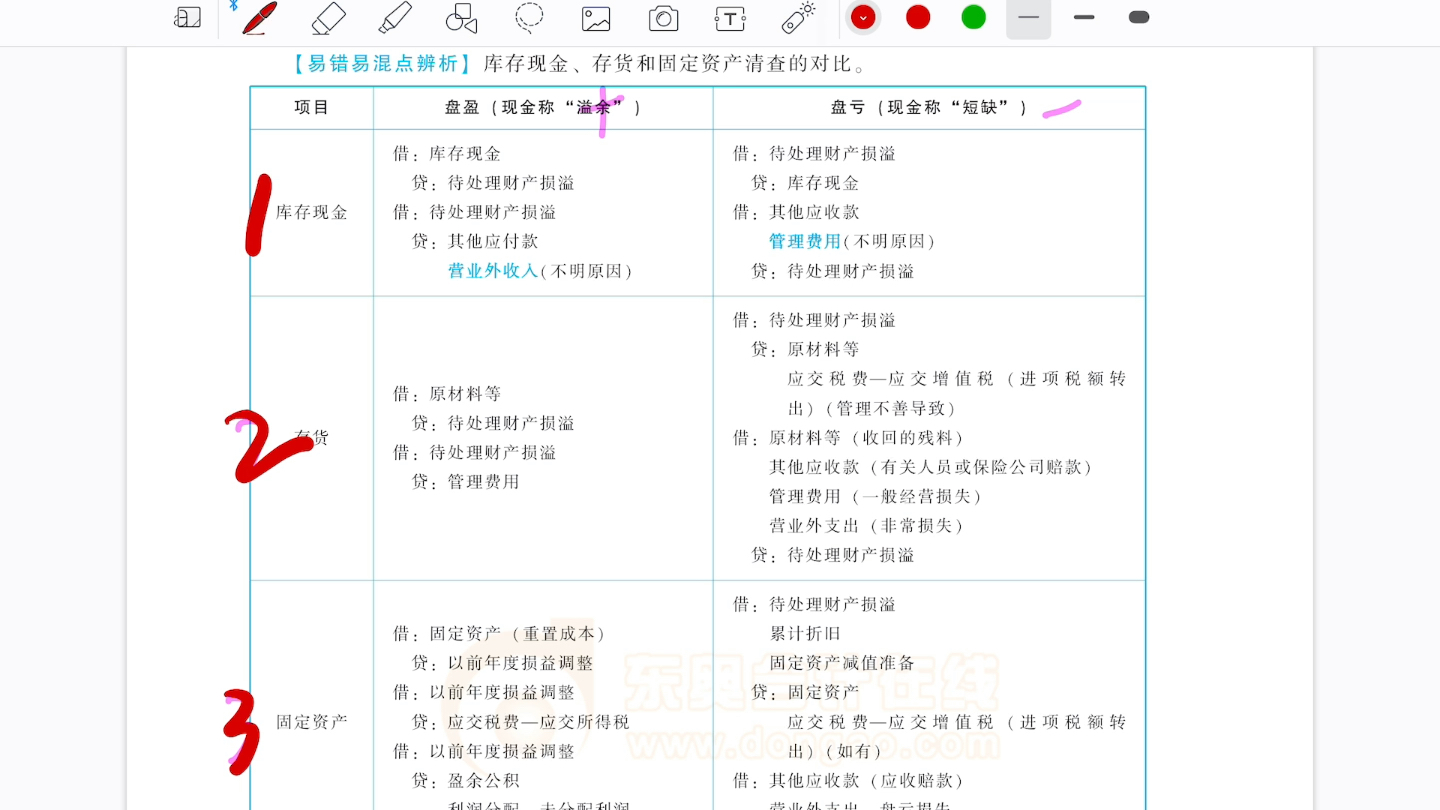Click '贷：盈余公积' line
Image resolution: width=1440 pixels, height=810 pixels.
(x=466, y=780)
